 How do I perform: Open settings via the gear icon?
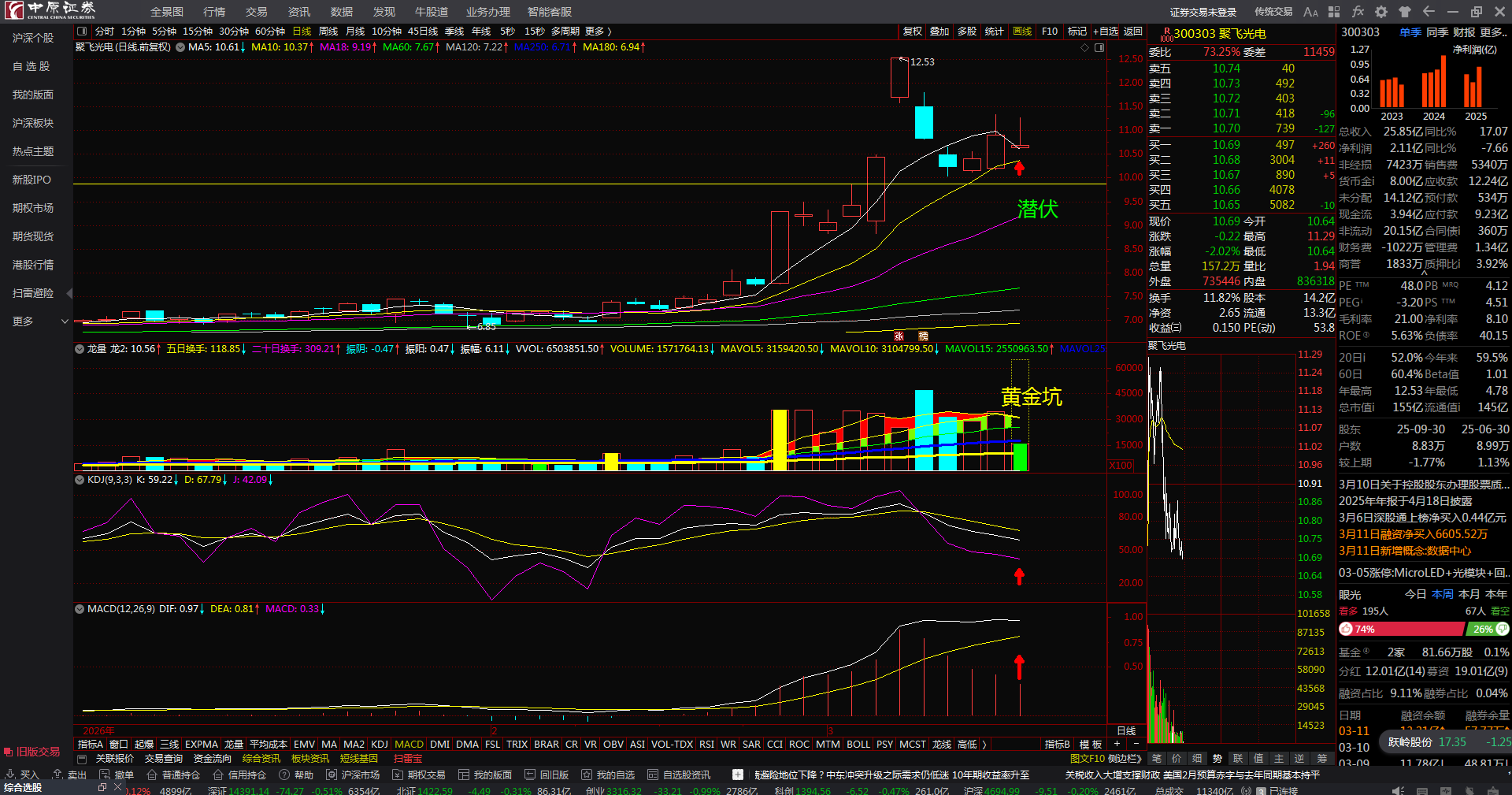click(1381, 12)
